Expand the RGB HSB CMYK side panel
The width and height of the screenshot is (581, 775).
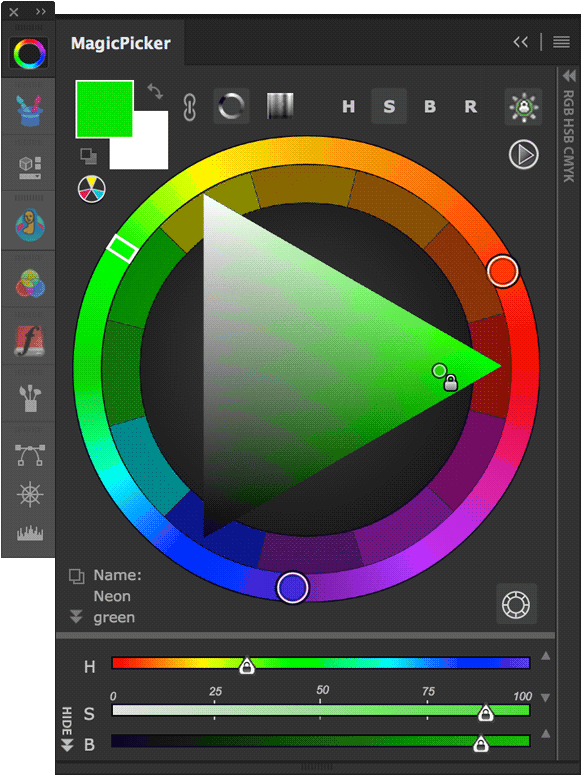click(x=569, y=76)
